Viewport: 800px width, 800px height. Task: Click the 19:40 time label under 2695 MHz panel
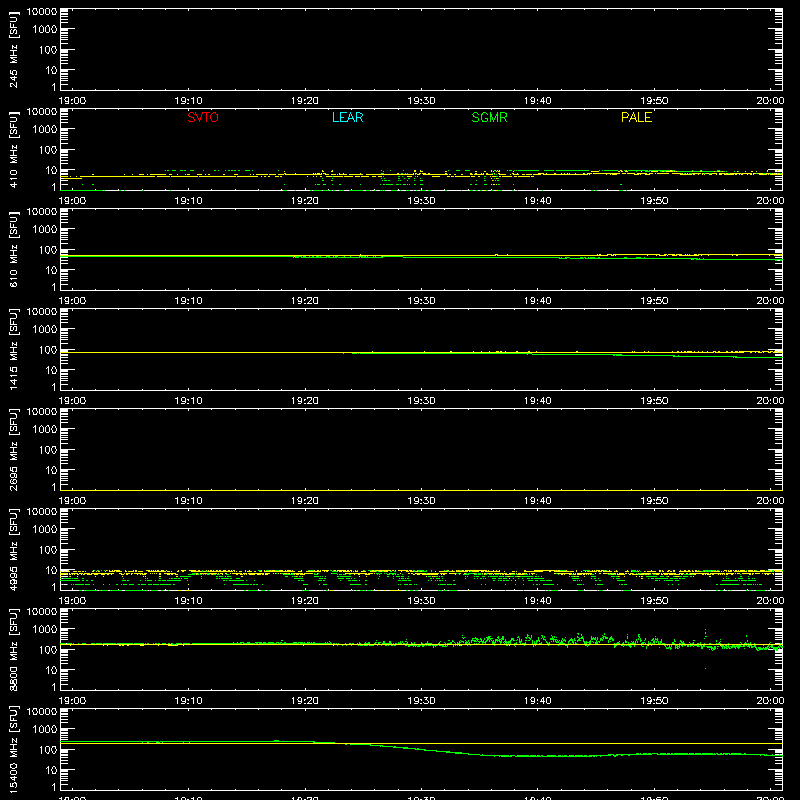[x=538, y=501]
